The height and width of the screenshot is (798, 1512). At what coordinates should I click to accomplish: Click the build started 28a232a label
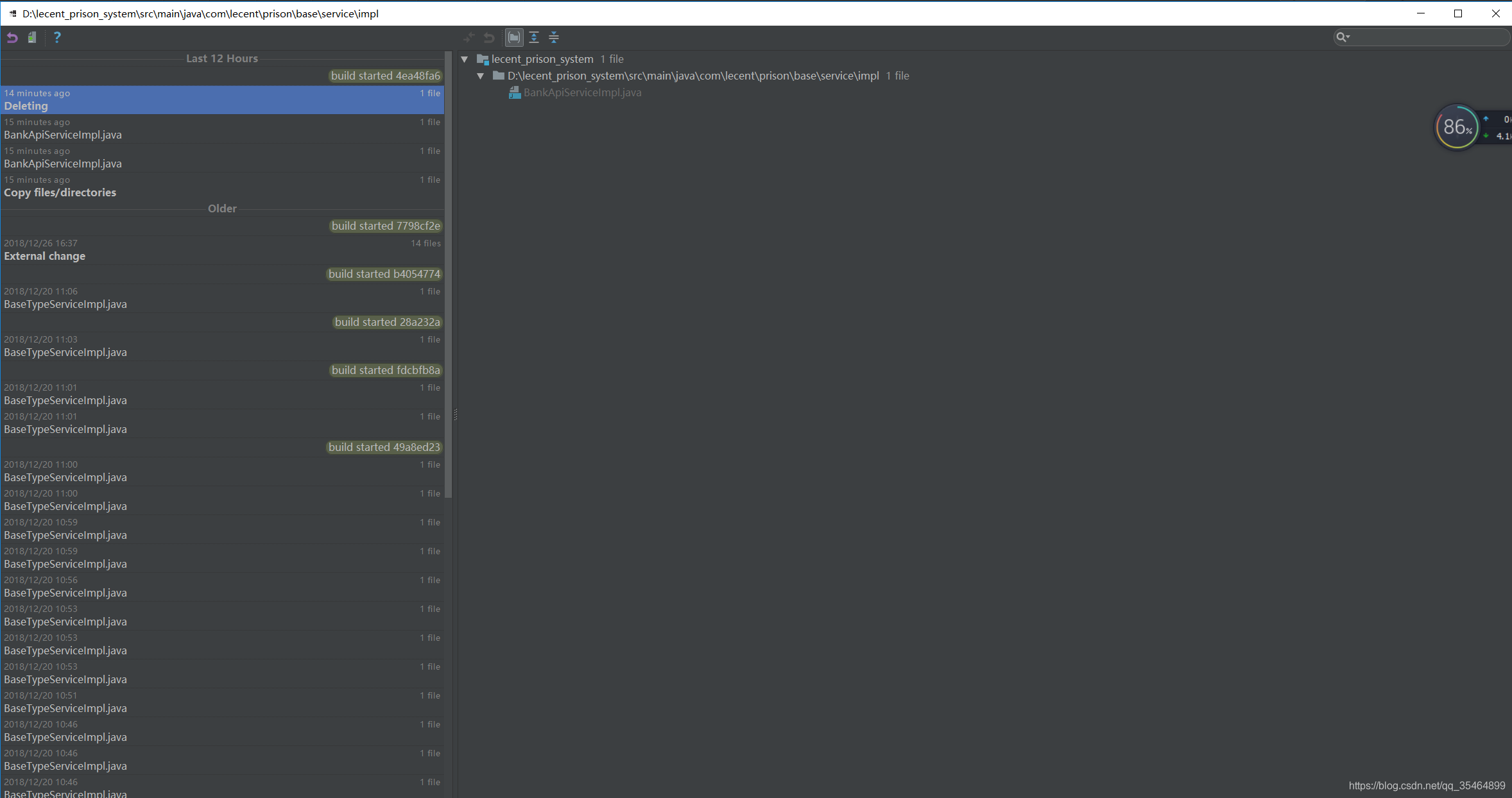click(388, 322)
